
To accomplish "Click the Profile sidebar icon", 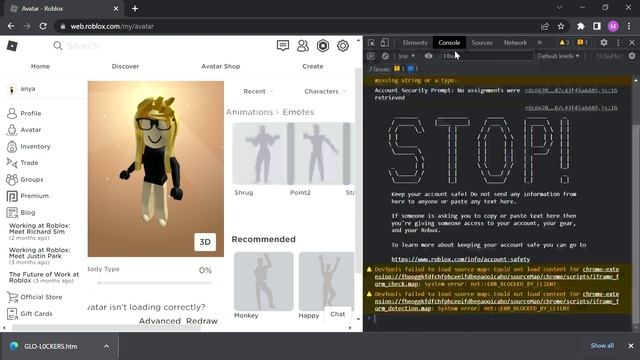I will tap(12, 113).
